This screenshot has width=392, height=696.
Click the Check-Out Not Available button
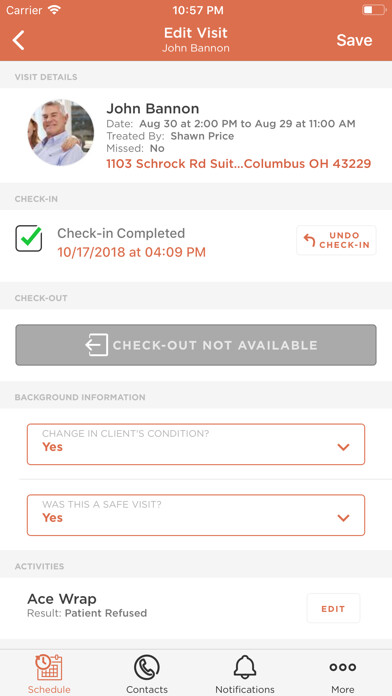click(196, 345)
